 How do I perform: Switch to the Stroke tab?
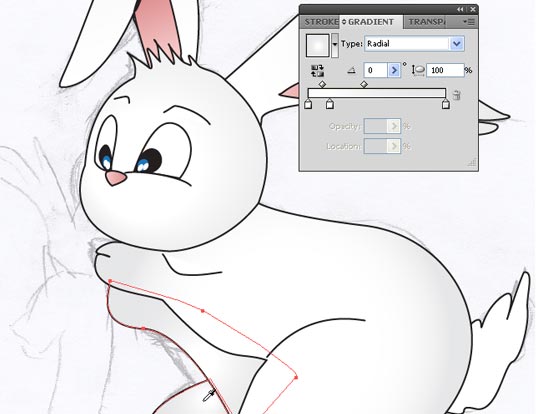[321, 22]
